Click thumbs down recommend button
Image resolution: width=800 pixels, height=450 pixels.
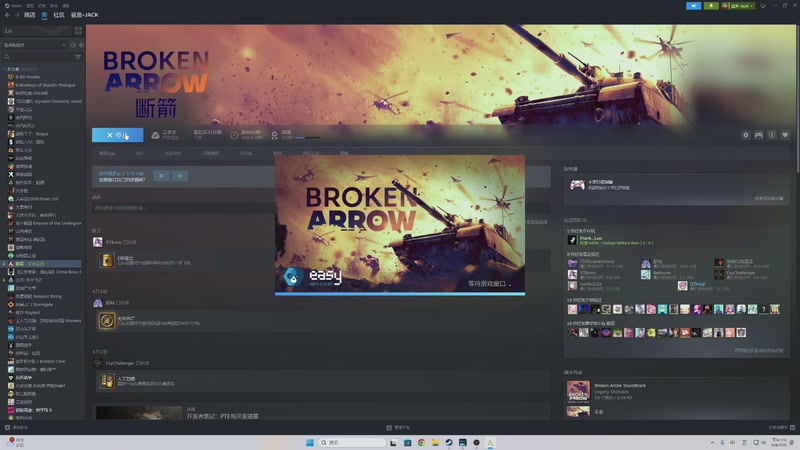(180, 176)
